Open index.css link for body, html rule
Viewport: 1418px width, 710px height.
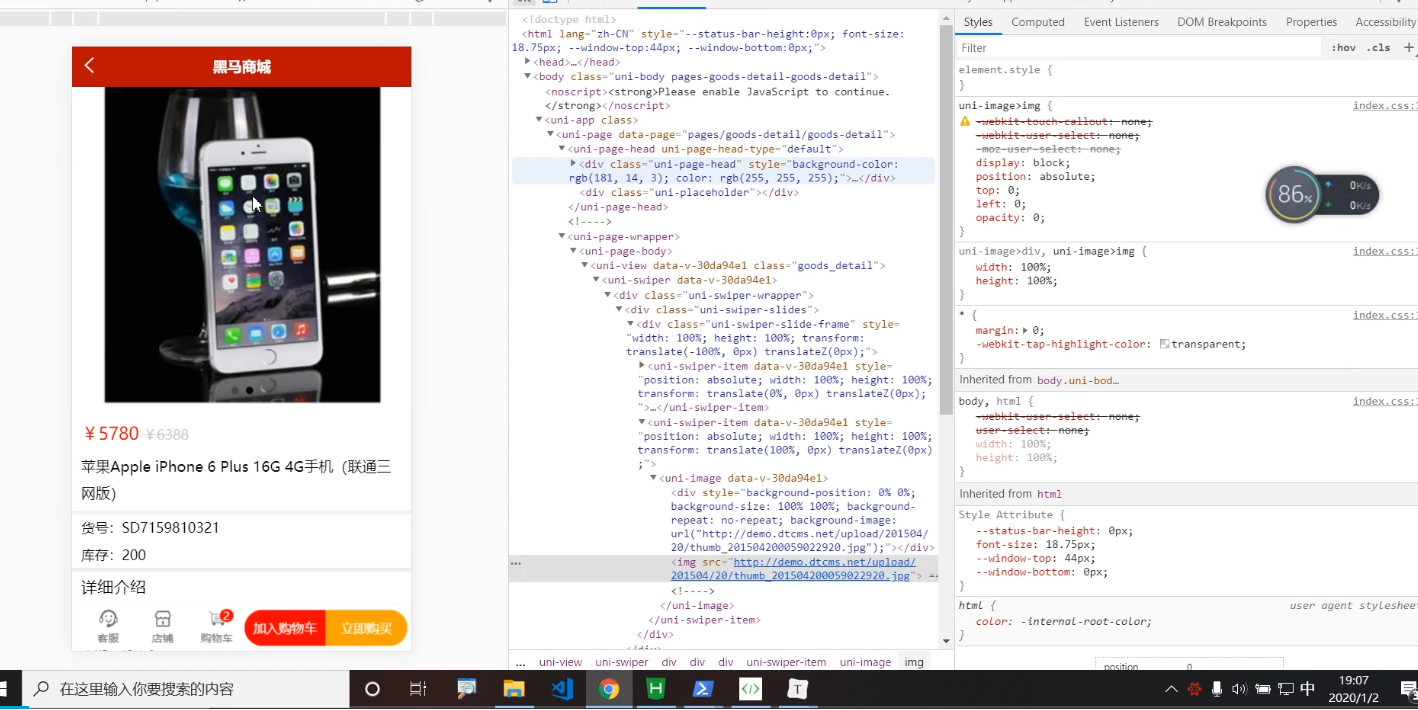coord(1385,401)
